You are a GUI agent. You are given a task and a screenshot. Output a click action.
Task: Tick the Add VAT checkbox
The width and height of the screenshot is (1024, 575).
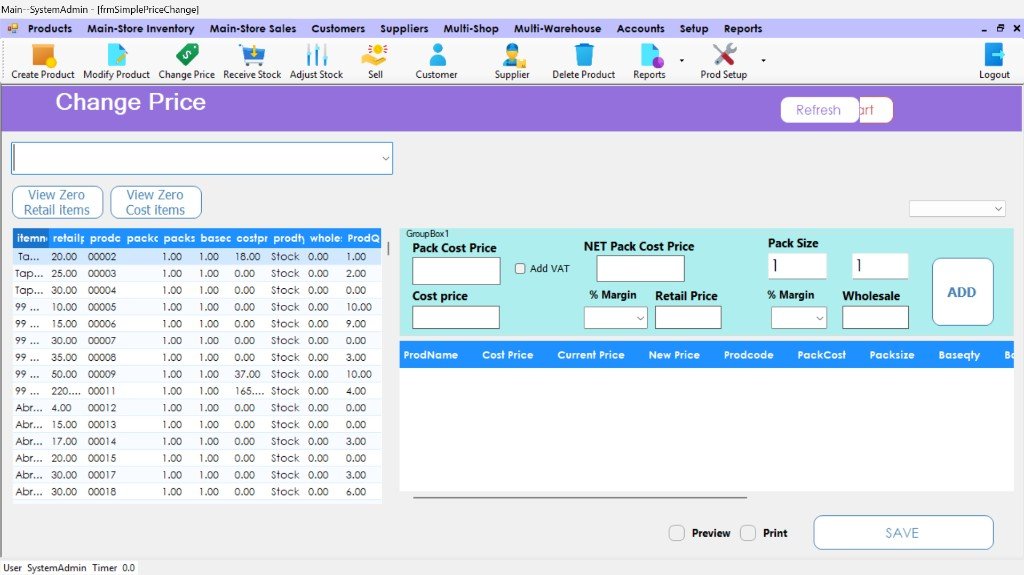pos(520,269)
